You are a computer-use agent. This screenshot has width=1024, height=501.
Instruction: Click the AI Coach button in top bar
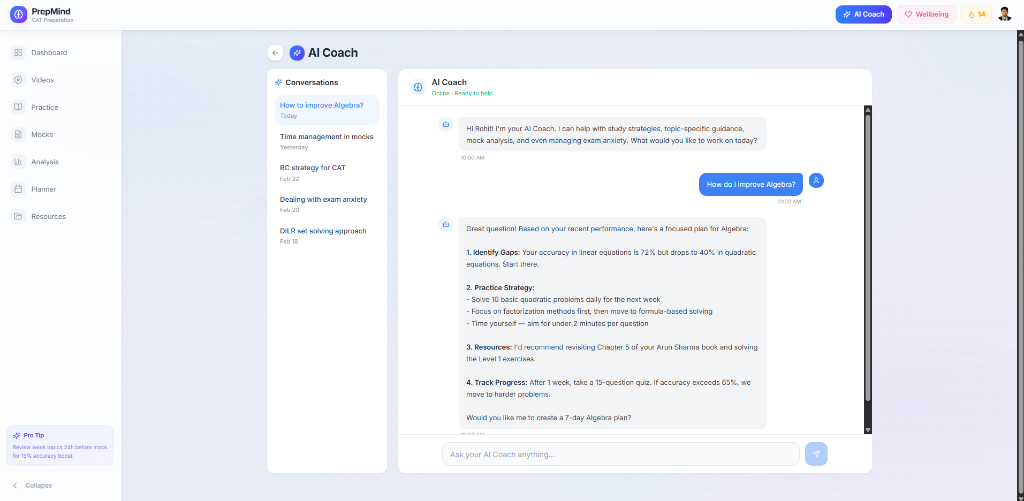[863, 14]
